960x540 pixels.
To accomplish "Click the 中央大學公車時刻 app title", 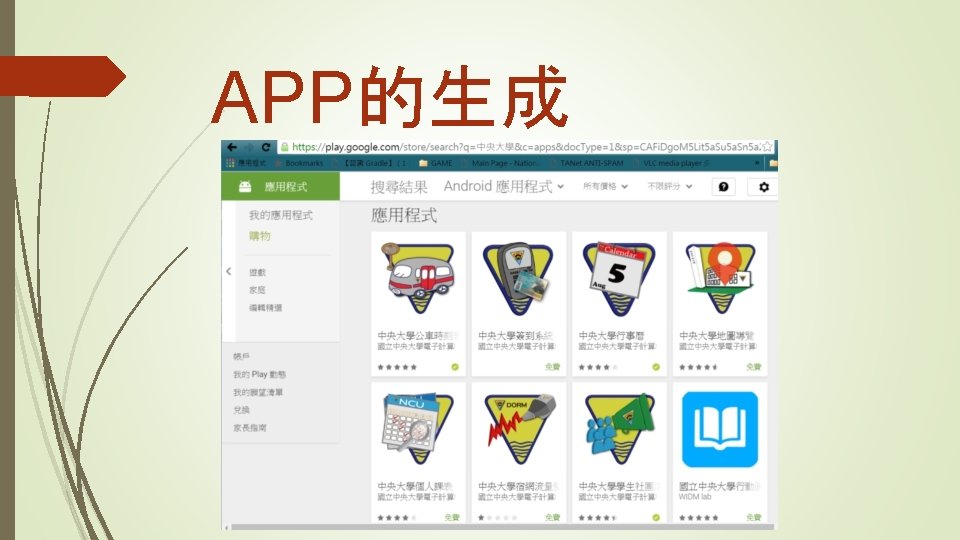I will coord(418,336).
